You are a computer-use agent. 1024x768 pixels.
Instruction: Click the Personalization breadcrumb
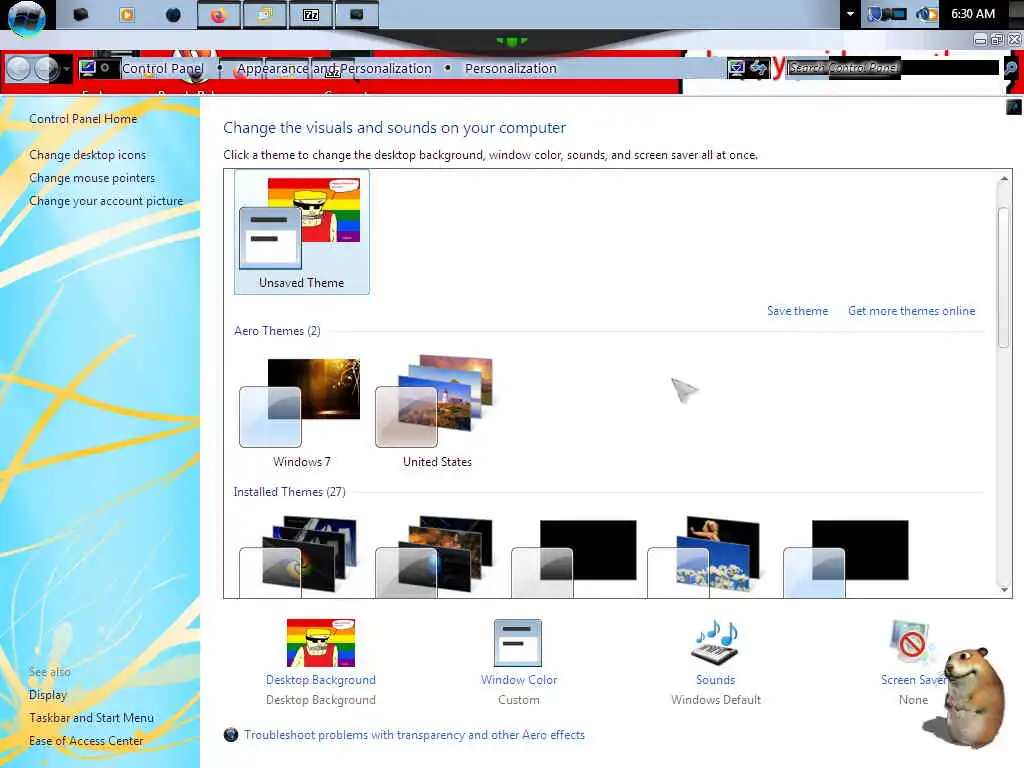click(511, 69)
